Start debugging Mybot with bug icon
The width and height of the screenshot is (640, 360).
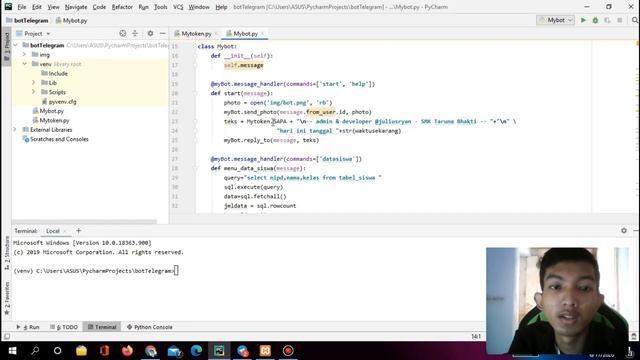coord(596,20)
